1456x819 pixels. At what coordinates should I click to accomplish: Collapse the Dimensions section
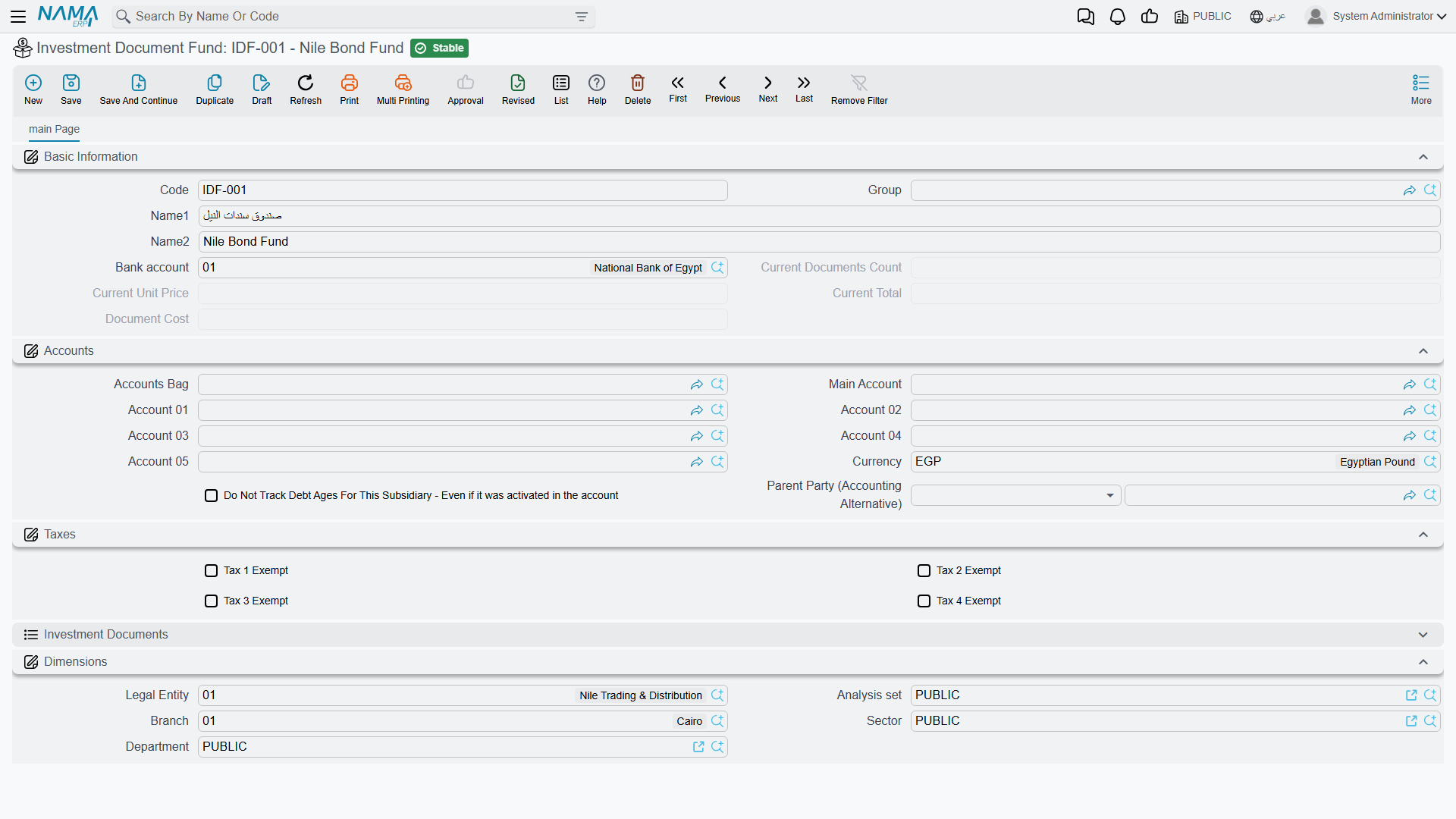1423,662
